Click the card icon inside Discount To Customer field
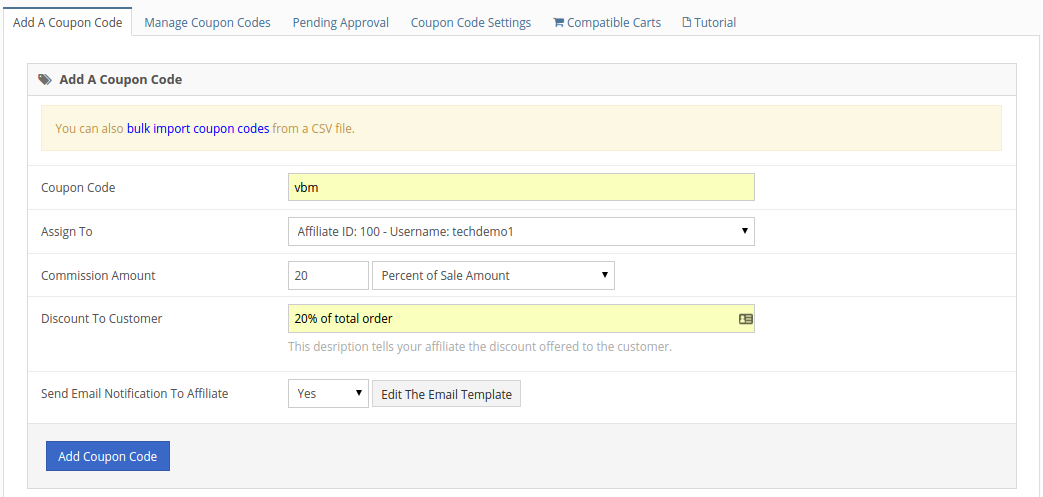 (745, 319)
